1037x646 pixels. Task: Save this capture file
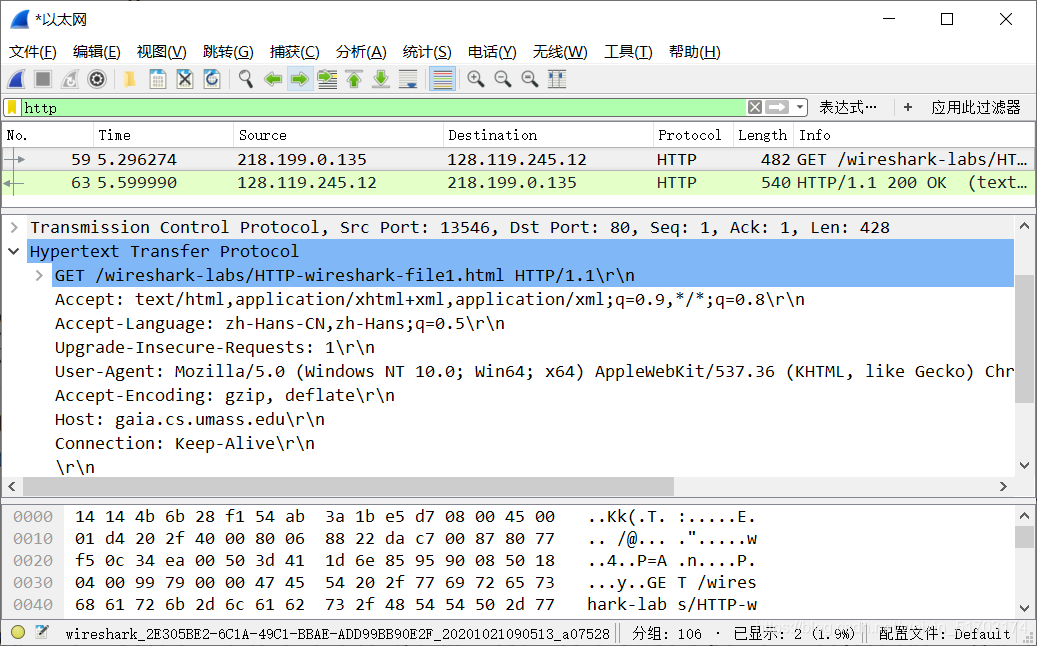tap(157, 79)
